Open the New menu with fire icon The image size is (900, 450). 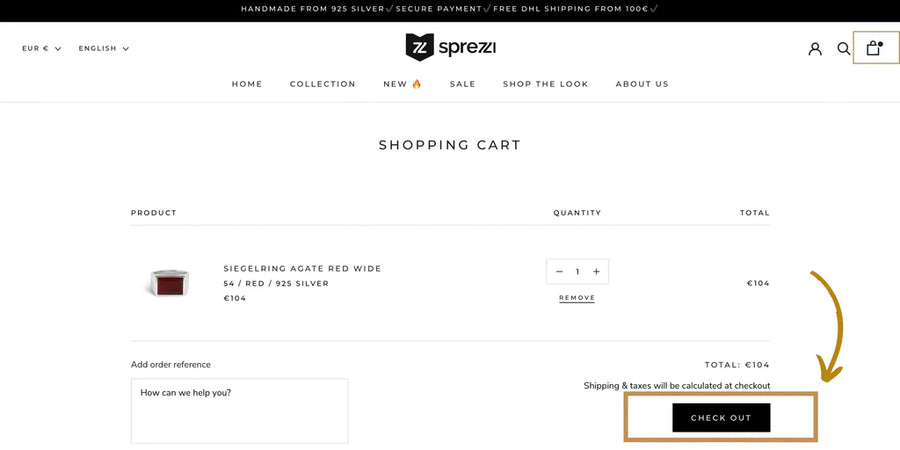coord(402,84)
